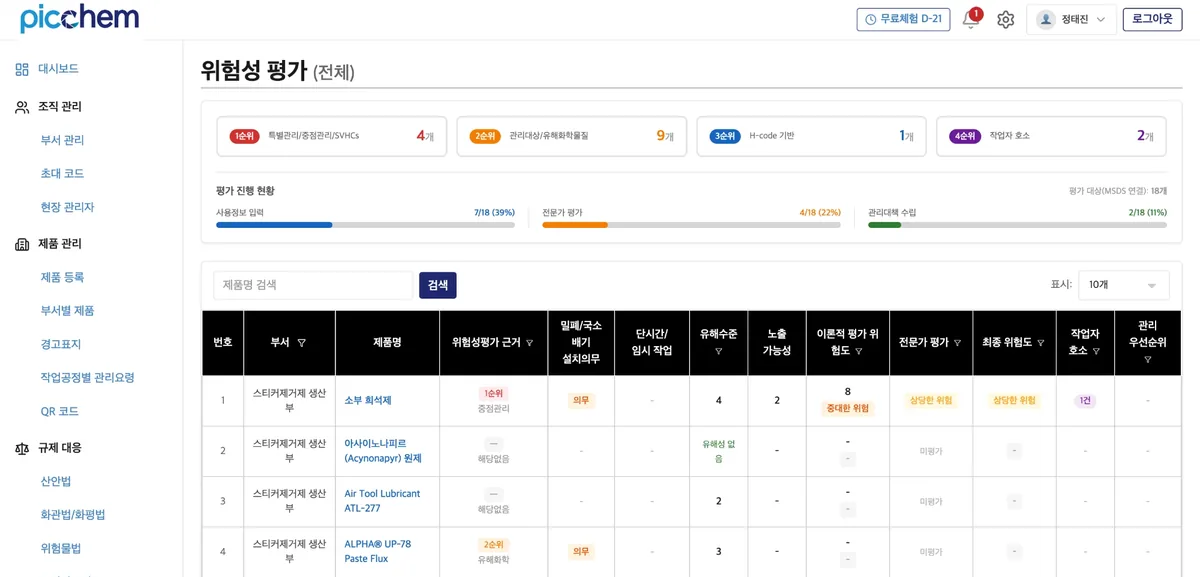
Task: Select the 4순위 작업자 호소 card
Action: (1051, 136)
